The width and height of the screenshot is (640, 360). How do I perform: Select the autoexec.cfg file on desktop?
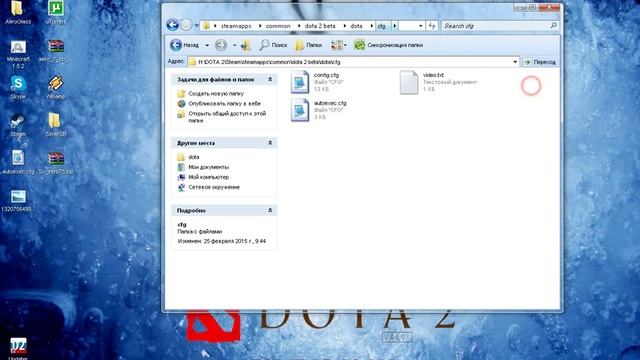pos(18,162)
